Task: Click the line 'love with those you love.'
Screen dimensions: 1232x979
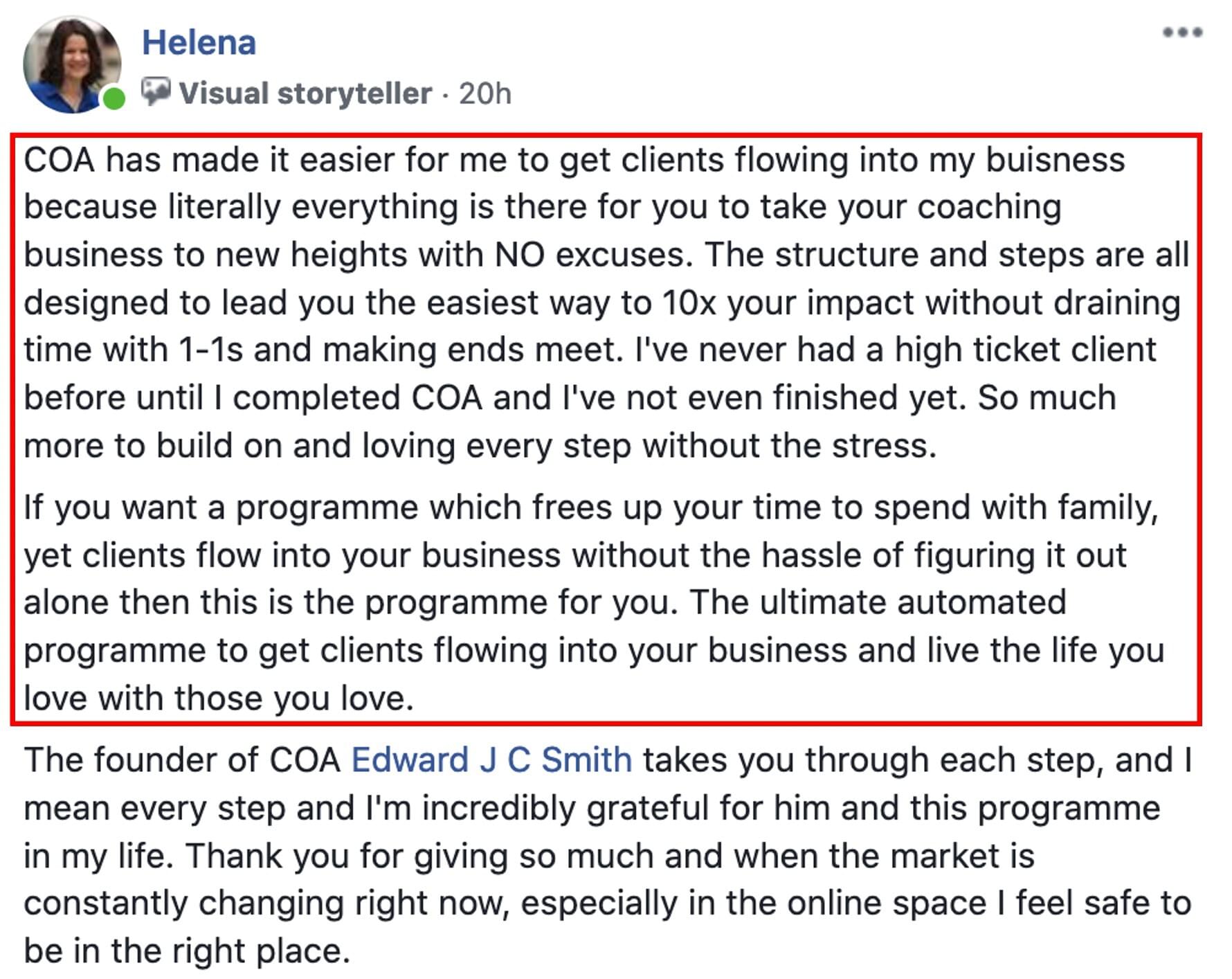Action: click(x=219, y=698)
